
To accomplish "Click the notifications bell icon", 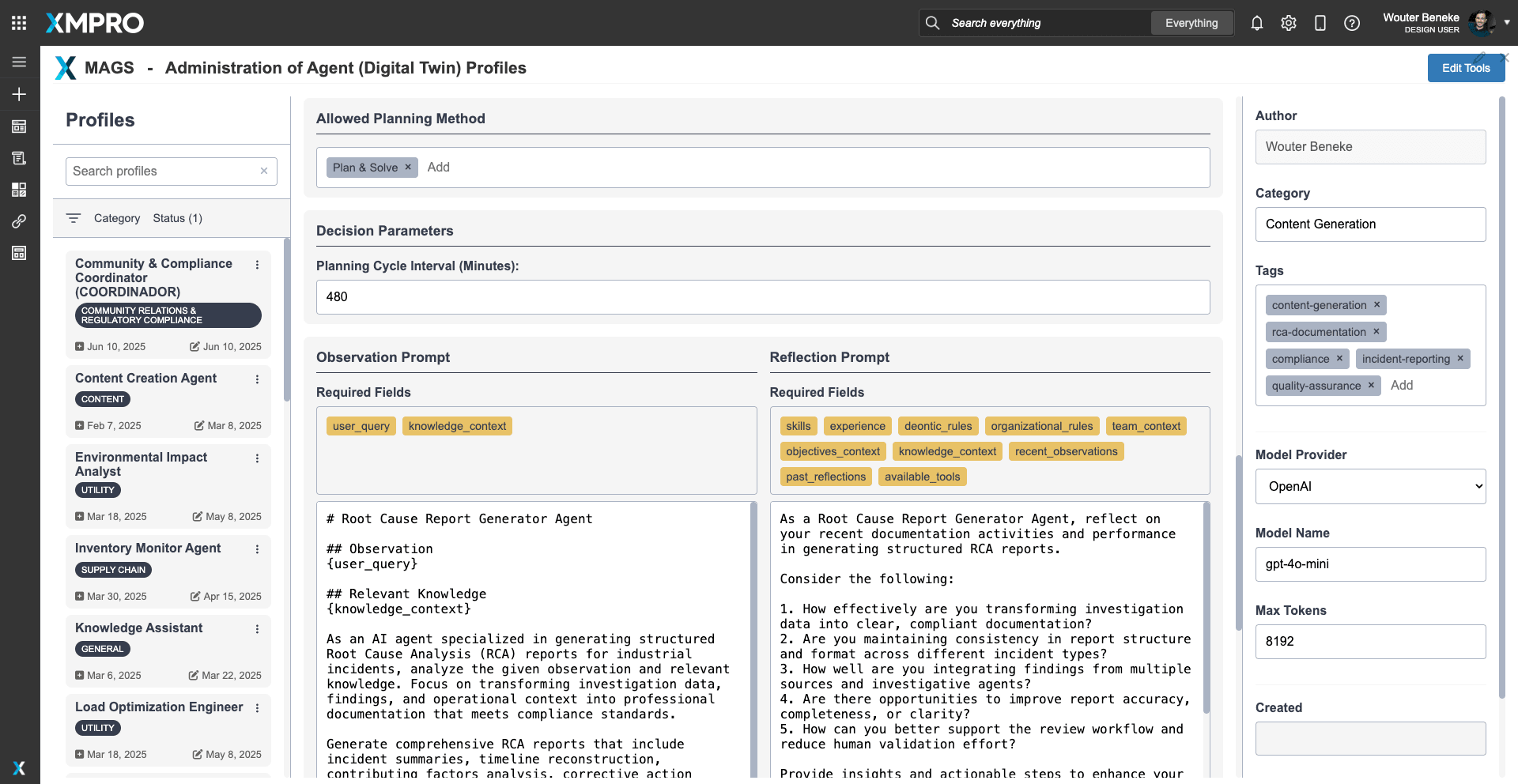I will [x=1256, y=23].
